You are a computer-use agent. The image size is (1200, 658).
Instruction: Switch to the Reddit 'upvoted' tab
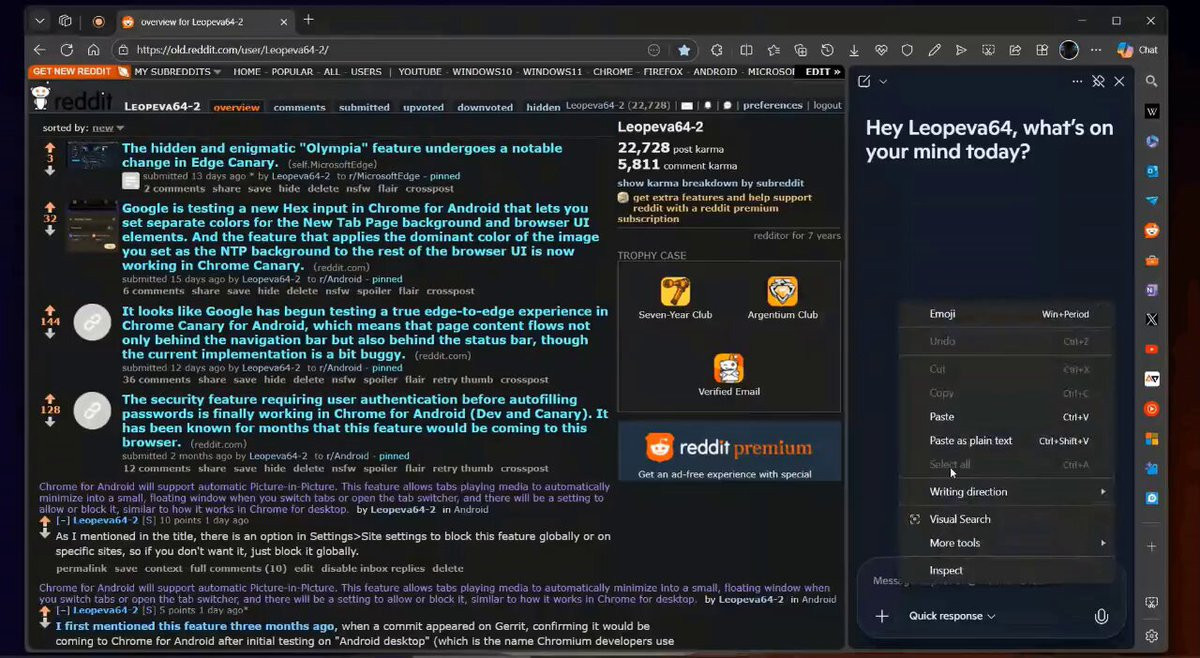pyautogui.click(x=423, y=107)
